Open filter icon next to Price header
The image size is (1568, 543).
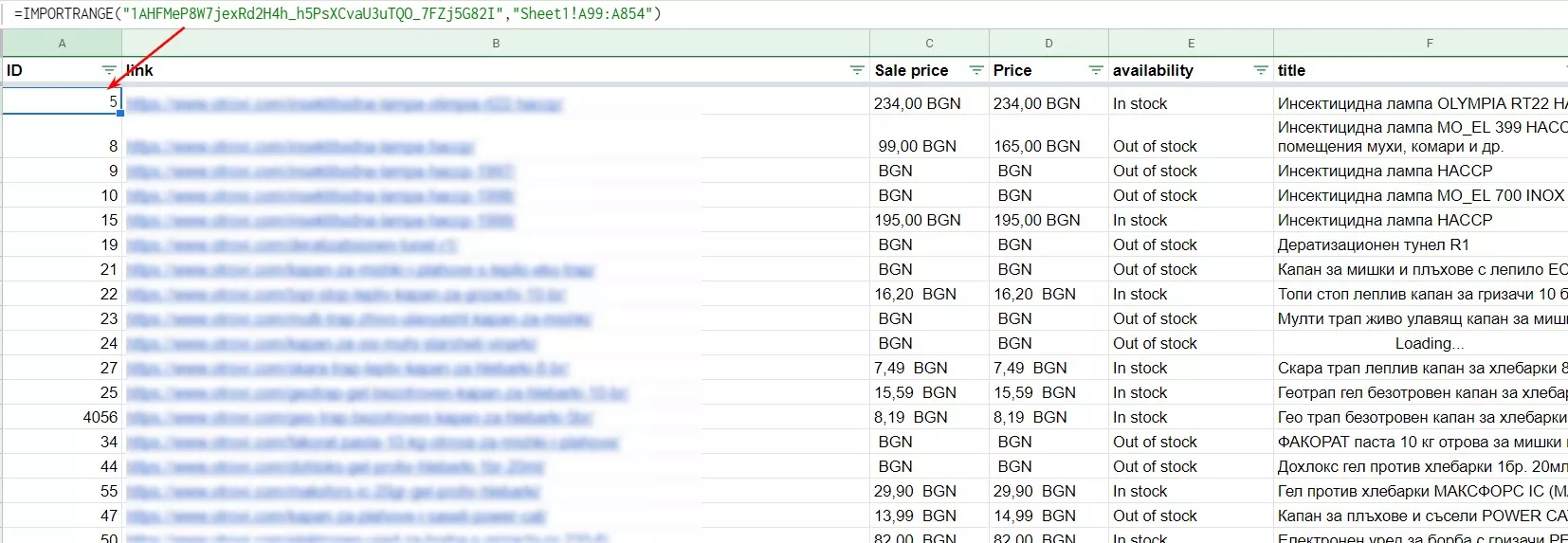click(x=1096, y=70)
